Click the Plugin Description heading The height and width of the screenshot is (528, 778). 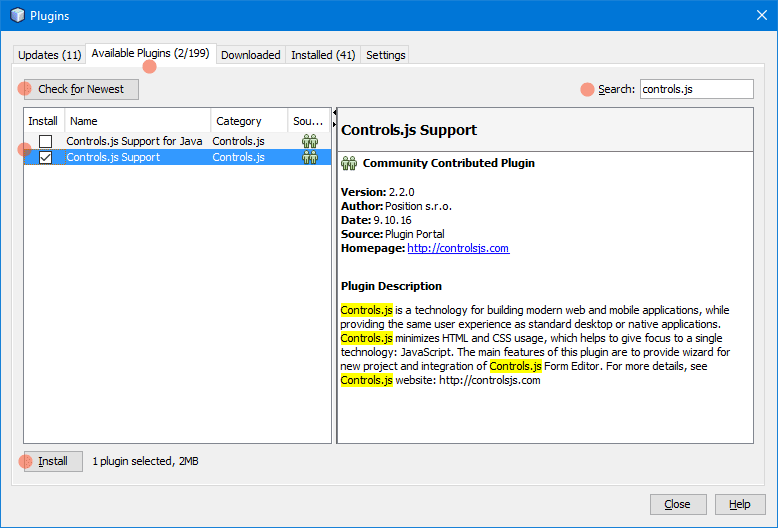click(x=391, y=286)
